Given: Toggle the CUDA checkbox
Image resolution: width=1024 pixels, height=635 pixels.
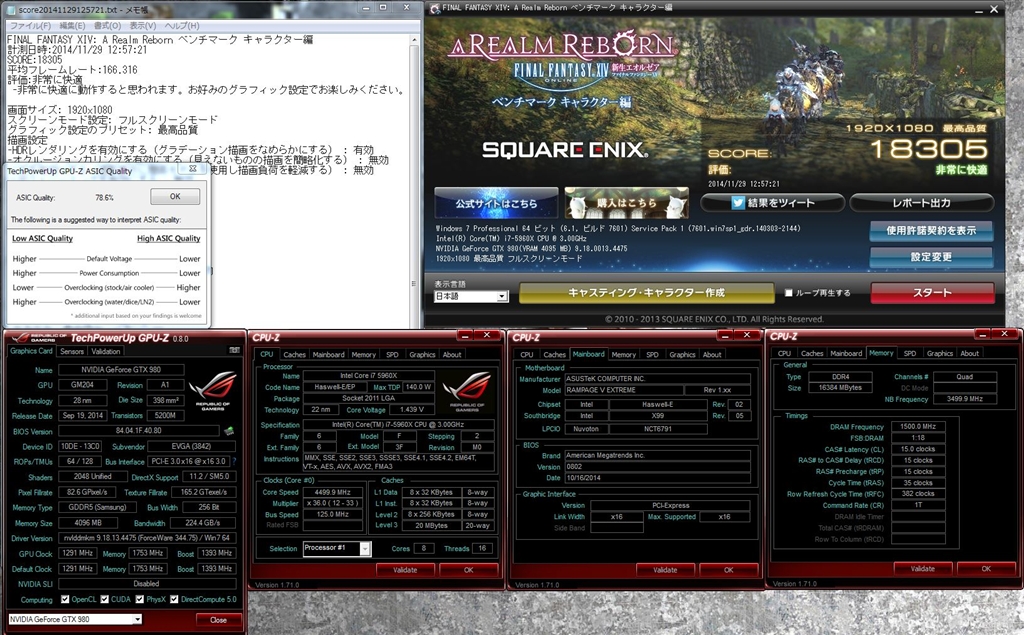Looking at the screenshot, I should 104,599.
